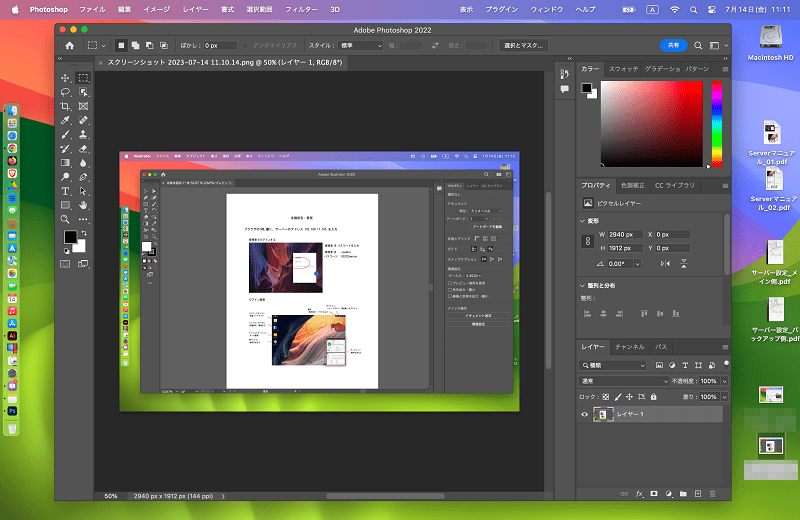Image resolution: width=800 pixels, height=520 pixels.
Task: Select the Blur tool
Action: pos(83,163)
